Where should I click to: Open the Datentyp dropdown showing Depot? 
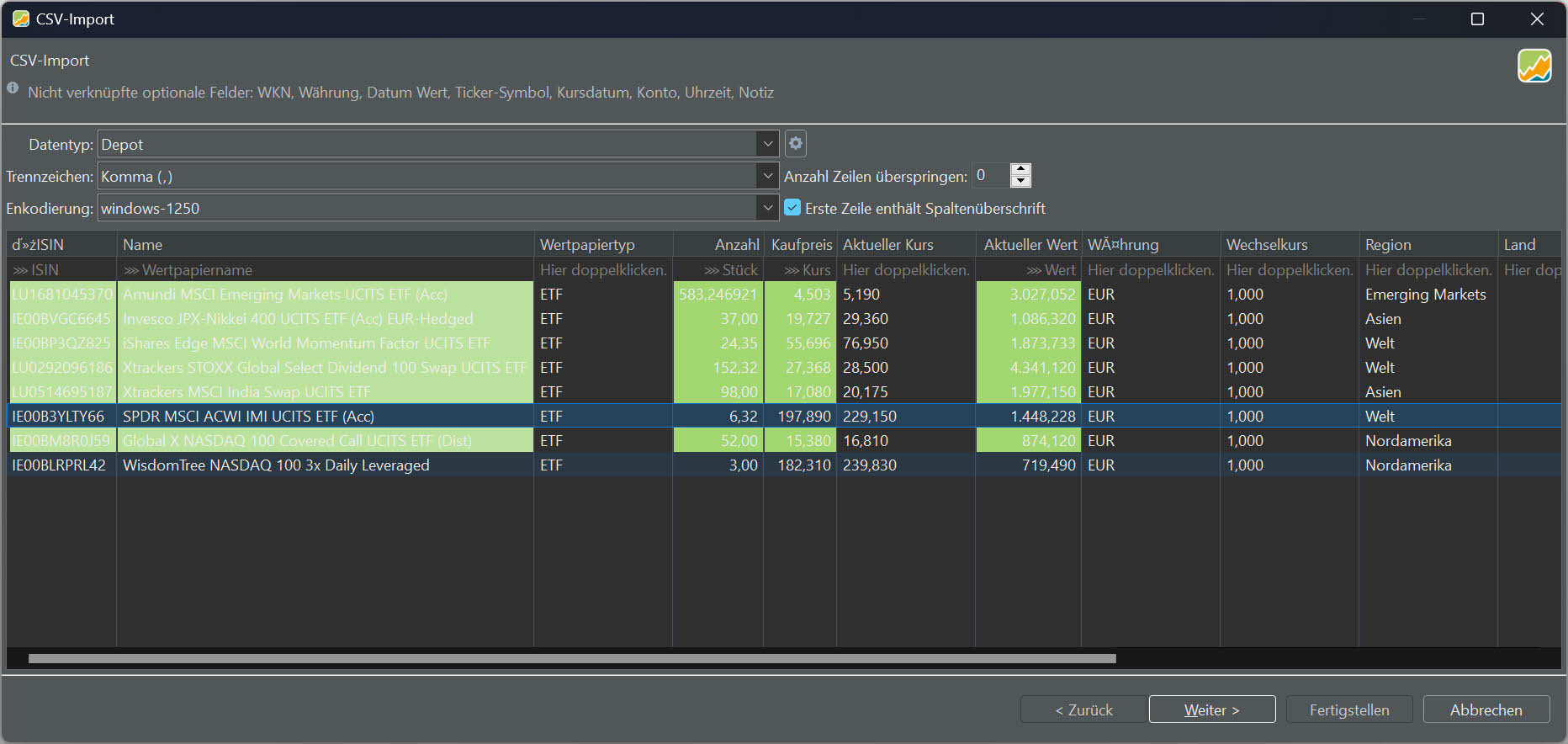point(438,144)
